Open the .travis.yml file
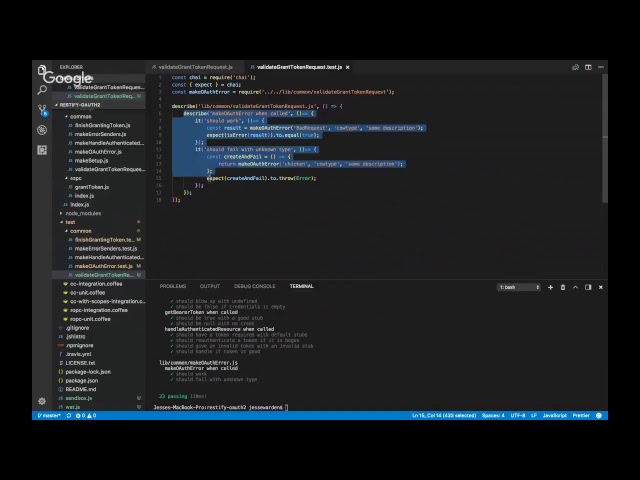The width and height of the screenshot is (640, 480). point(78,355)
